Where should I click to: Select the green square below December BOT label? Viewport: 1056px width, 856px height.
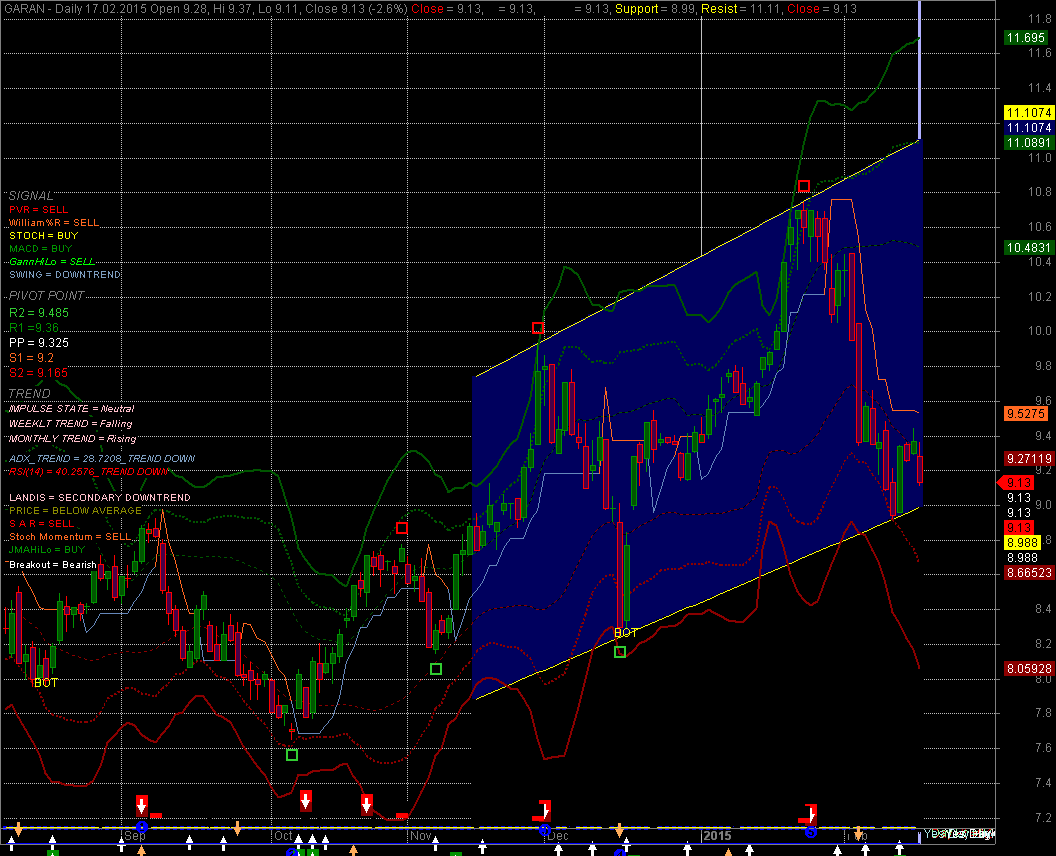click(620, 652)
